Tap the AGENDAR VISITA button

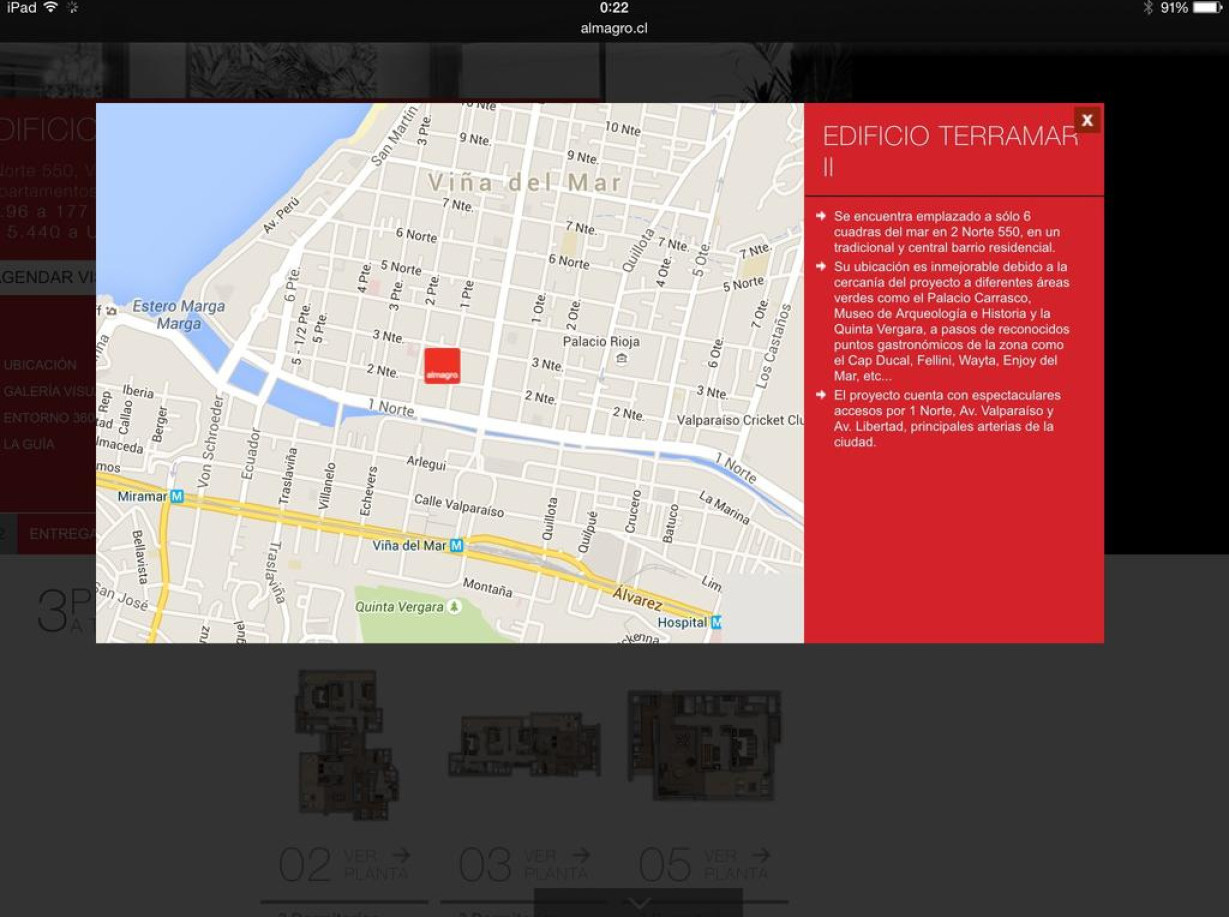(48, 277)
